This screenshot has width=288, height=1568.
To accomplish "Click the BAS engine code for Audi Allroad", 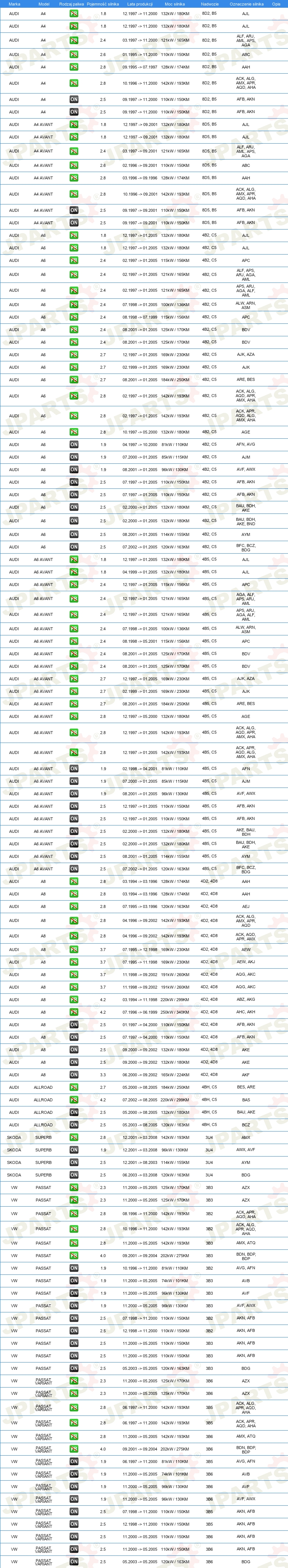I will [245, 1100].
